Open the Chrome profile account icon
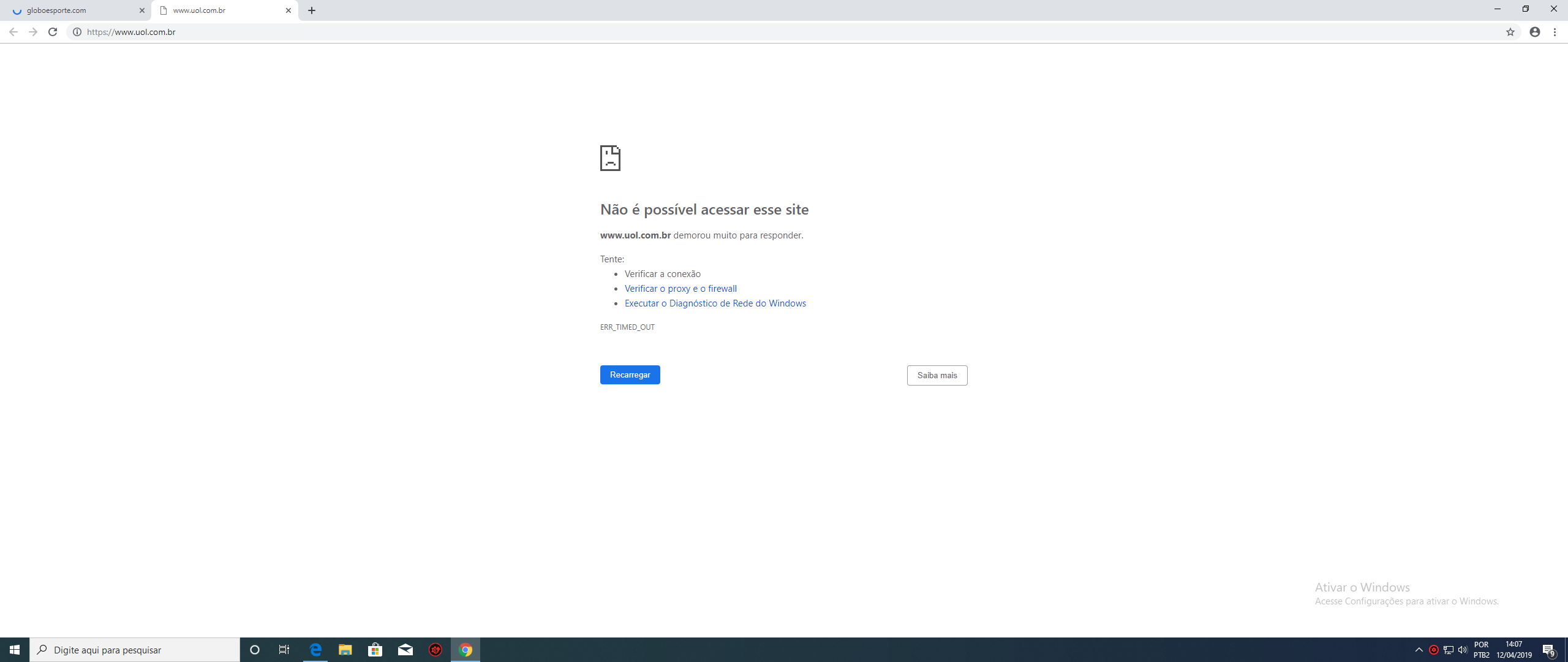The height and width of the screenshot is (662, 1568). click(1535, 32)
